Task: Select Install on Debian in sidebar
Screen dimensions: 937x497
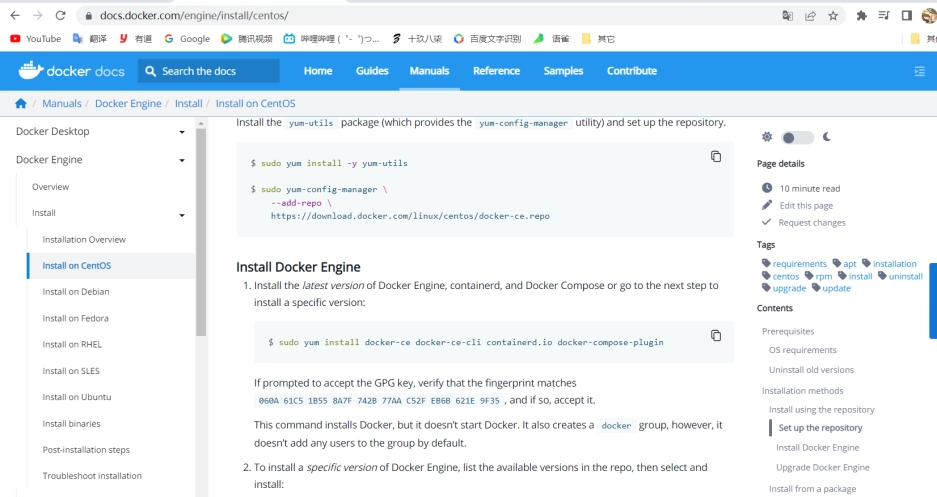Action: (x=76, y=292)
